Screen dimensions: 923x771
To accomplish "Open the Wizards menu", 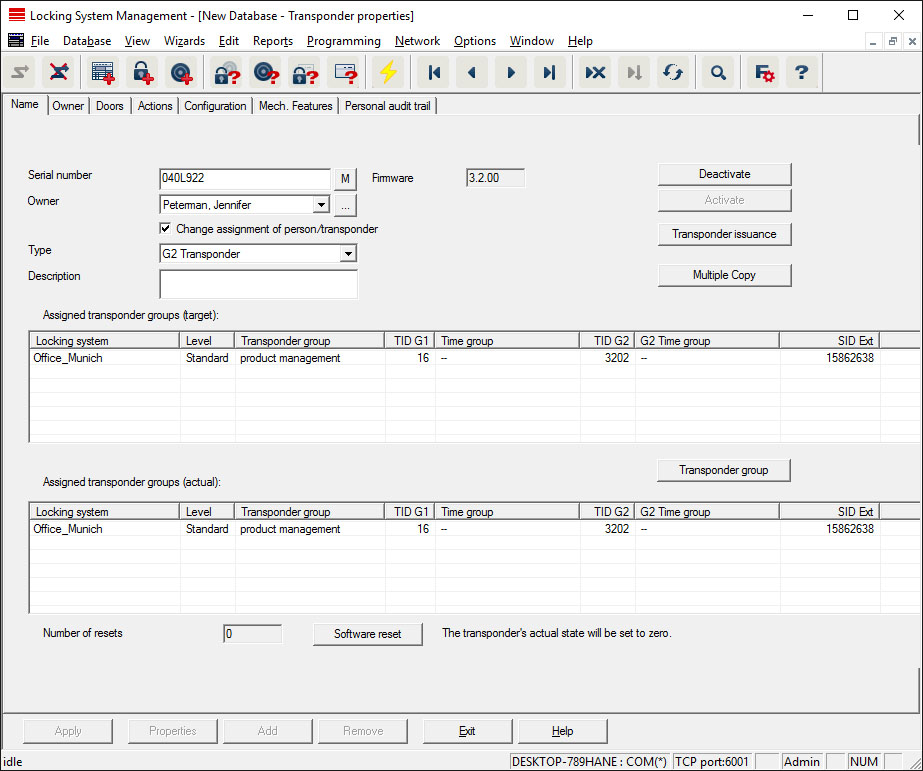I will pyautogui.click(x=183, y=41).
